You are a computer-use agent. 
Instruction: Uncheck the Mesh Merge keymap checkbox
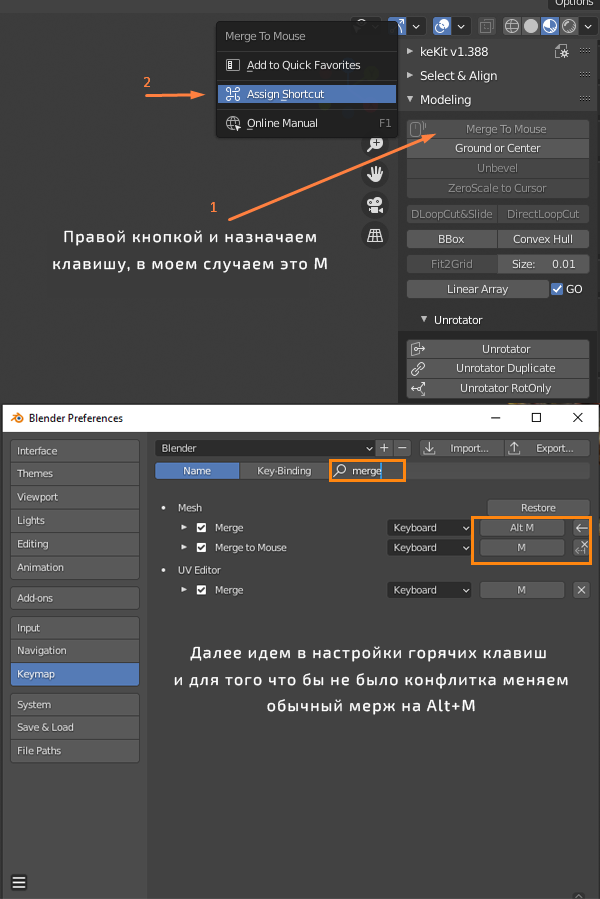point(201,527)
